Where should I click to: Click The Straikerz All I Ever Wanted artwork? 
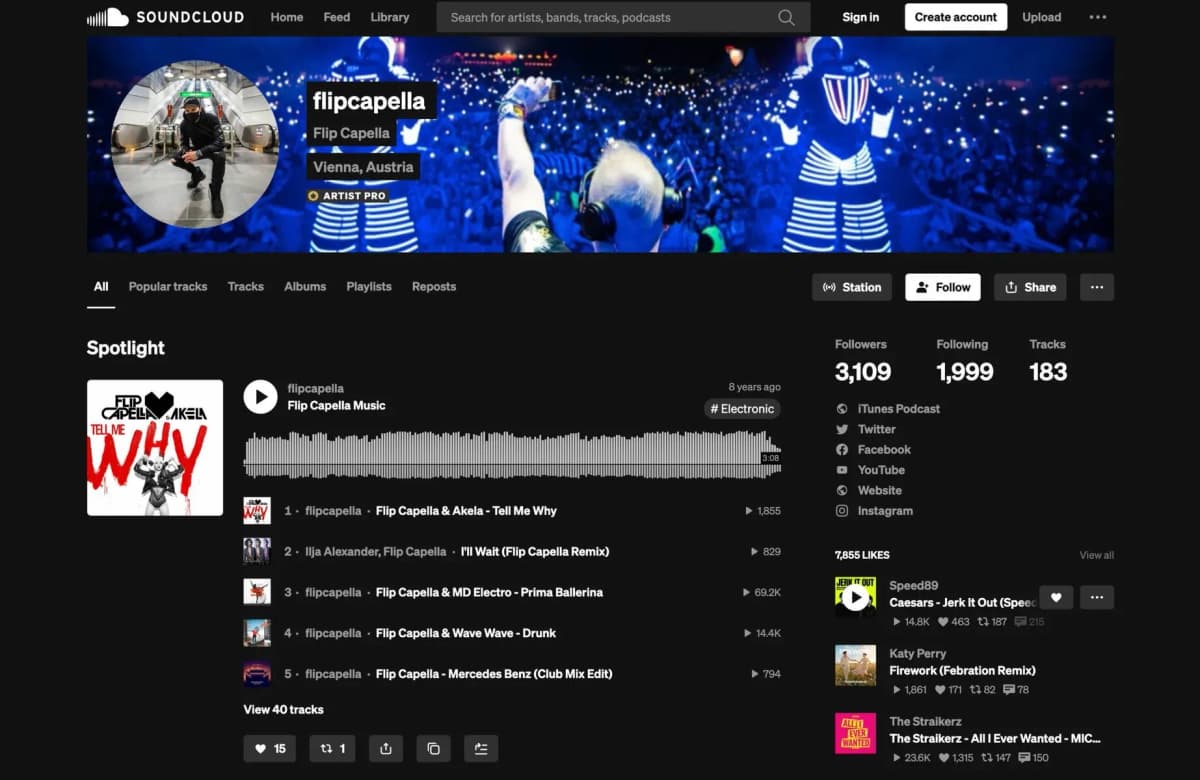pos(855,733)
